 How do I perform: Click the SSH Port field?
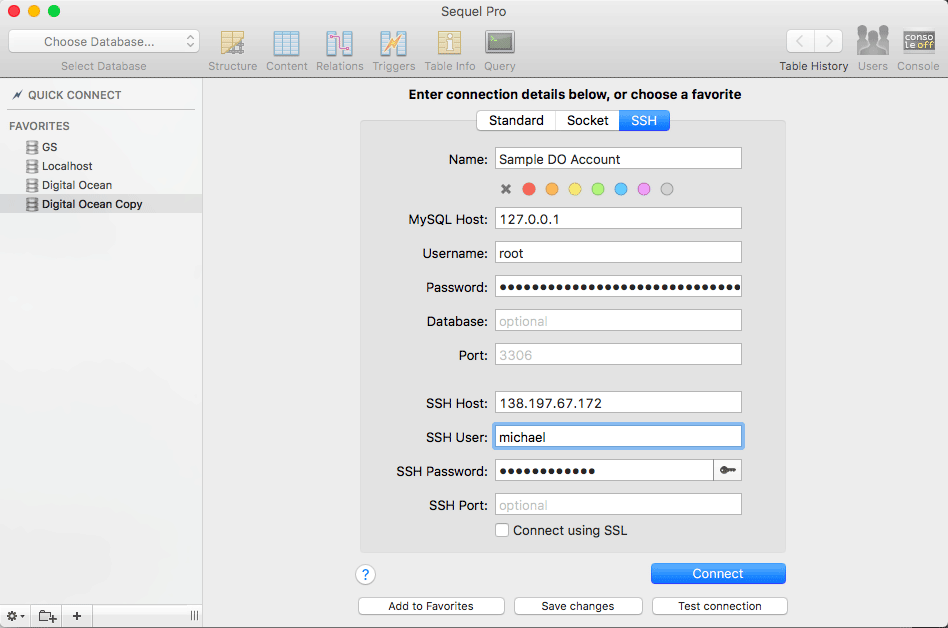618,505
